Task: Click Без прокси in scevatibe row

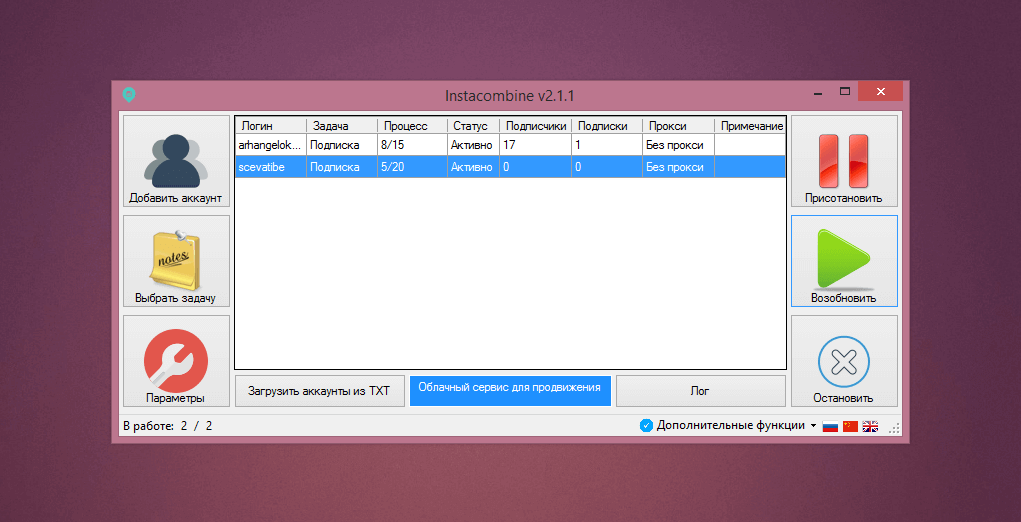Action: pos(675,167)
